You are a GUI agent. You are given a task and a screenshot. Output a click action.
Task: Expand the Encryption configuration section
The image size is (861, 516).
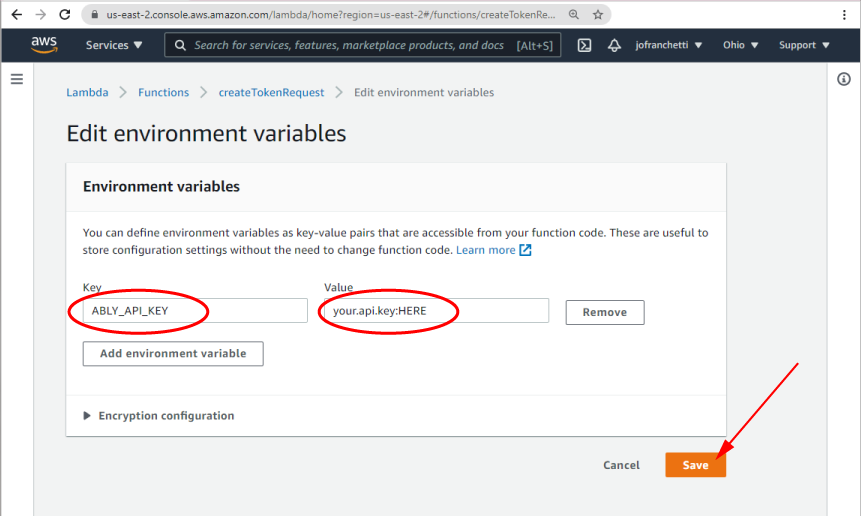click(159, 416)
